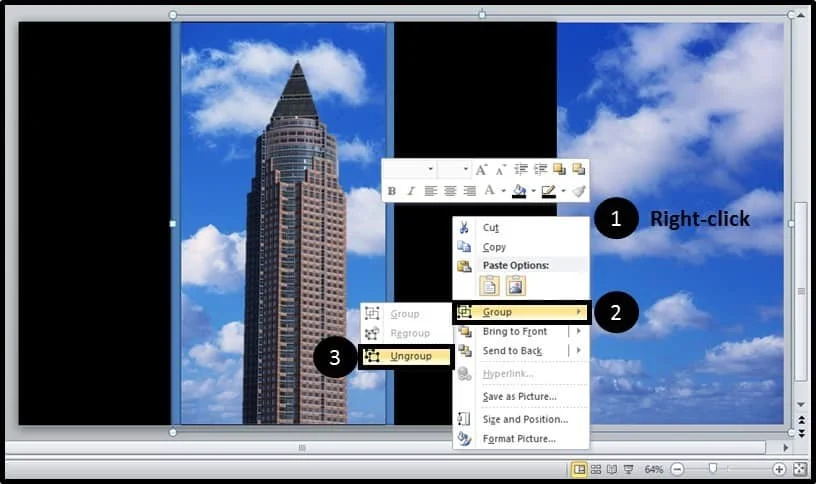Click Bring Forward icon in mini toolbar
Image resolution: width=816 pixels, height=484 pixels.
(559, 169)
